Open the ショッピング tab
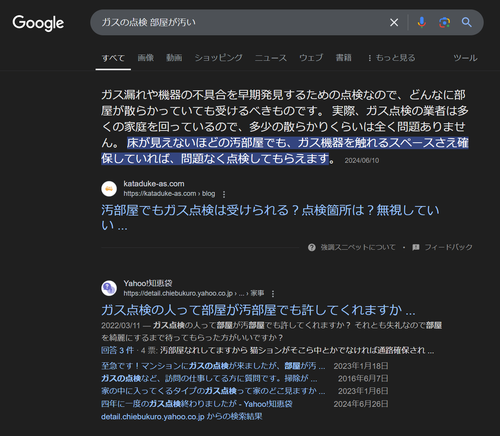Image resolution: width=500 pixels, height=436 pixels. coord(218,58)
